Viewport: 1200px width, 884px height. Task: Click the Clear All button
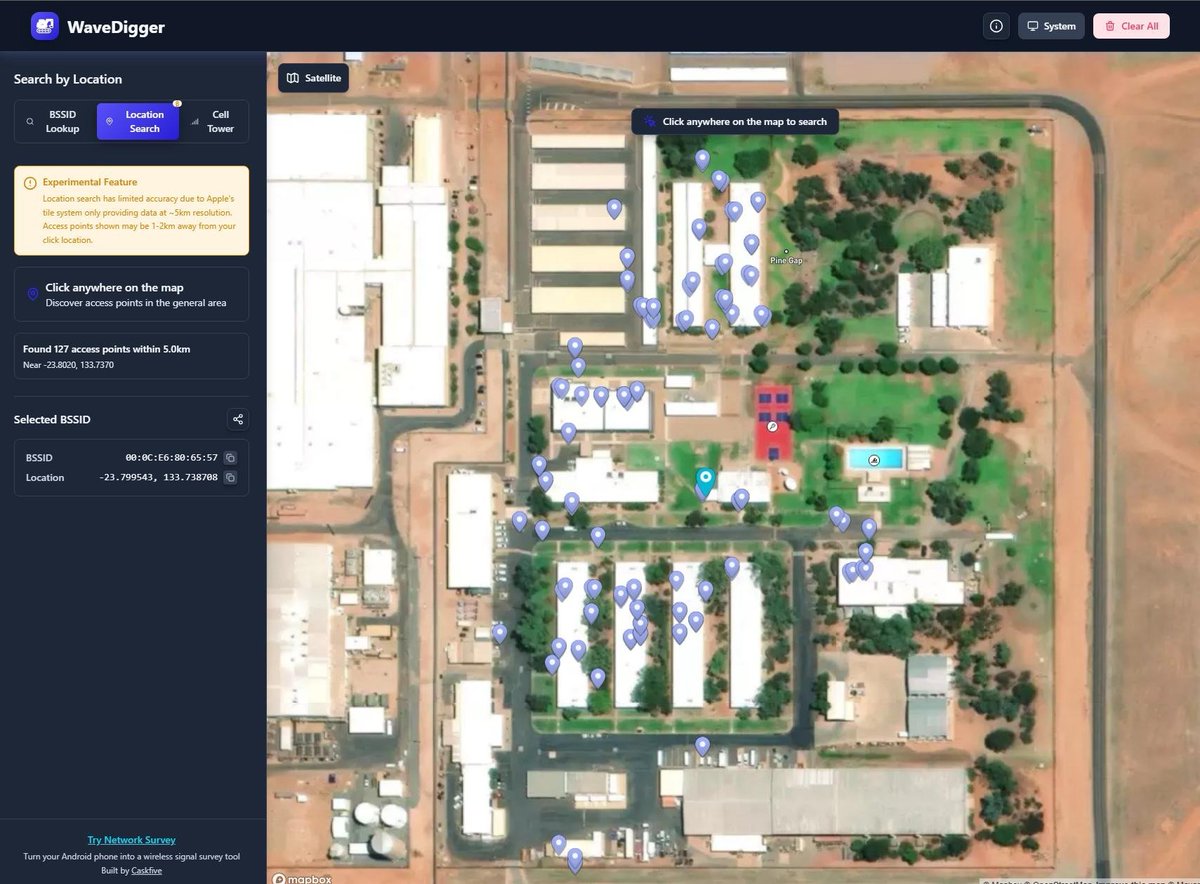pyautogui.click(x=1131, y=26)
